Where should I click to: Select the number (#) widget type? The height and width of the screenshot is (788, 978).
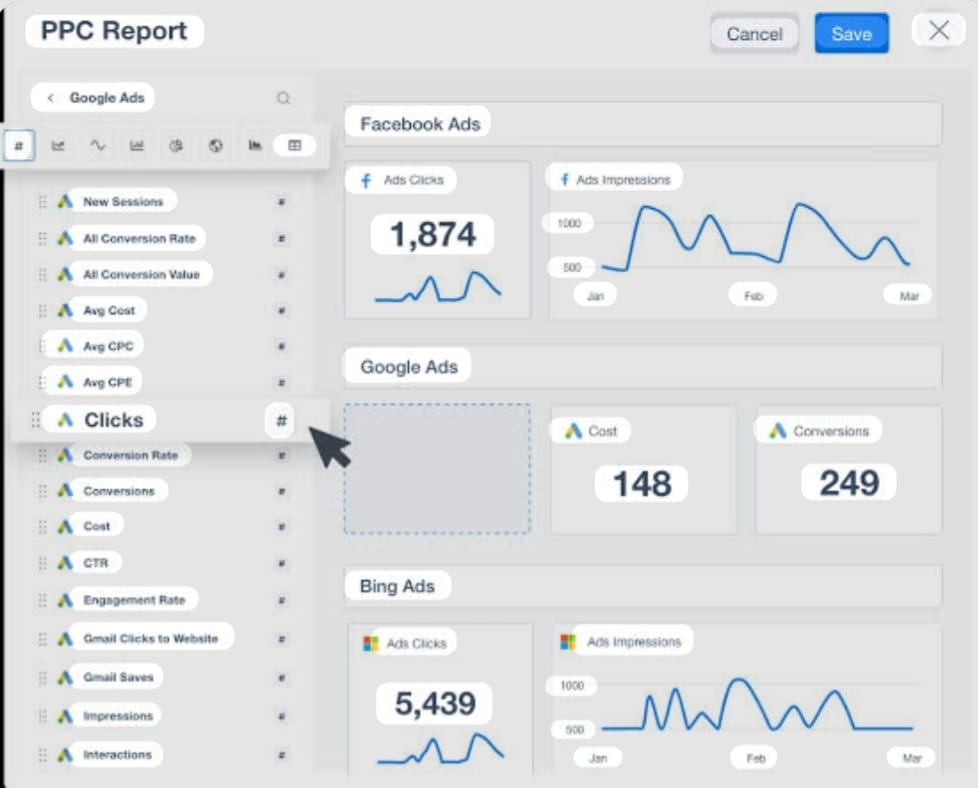19,145
